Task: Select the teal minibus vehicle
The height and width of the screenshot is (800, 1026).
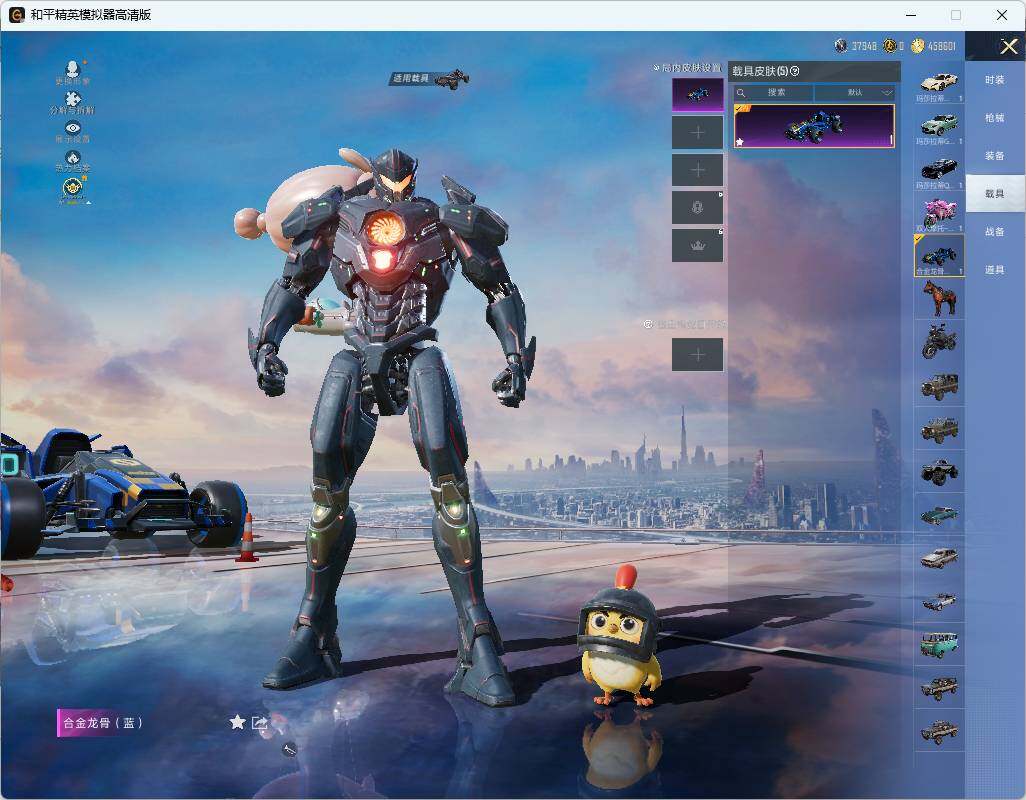Action: (939, 644)
